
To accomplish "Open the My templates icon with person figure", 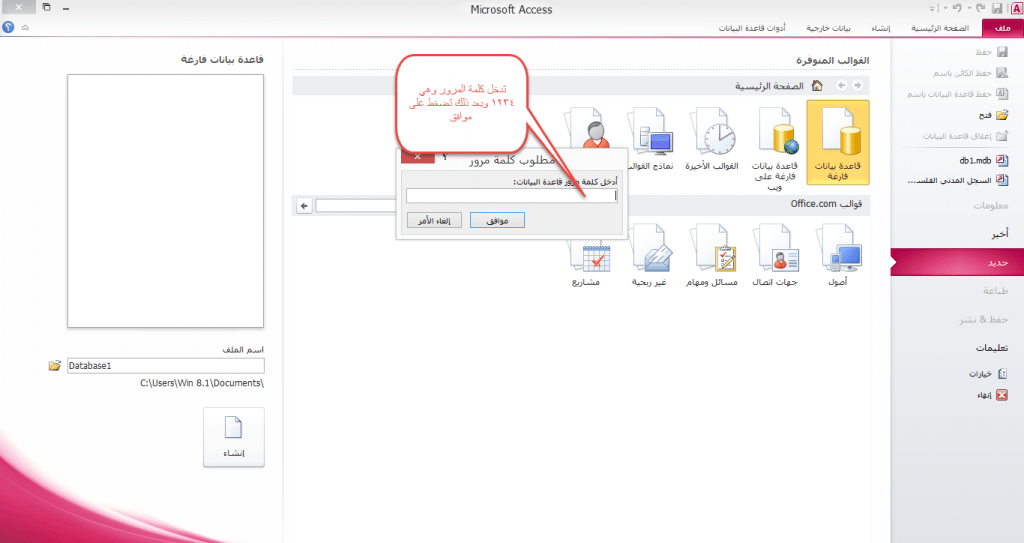I will tap(588, 127).
